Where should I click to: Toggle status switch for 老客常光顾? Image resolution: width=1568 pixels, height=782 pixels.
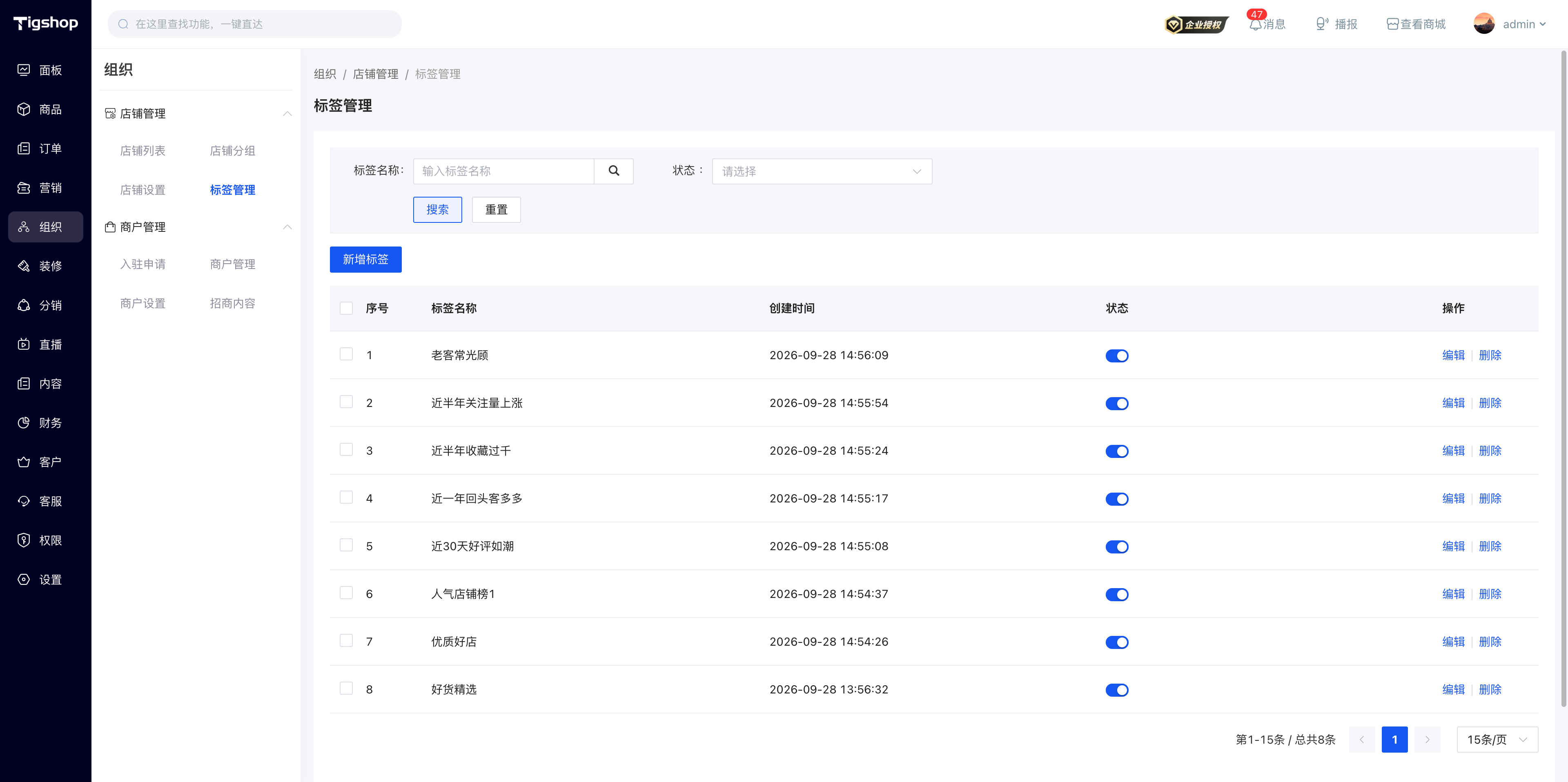click(x=1117, y=356)
